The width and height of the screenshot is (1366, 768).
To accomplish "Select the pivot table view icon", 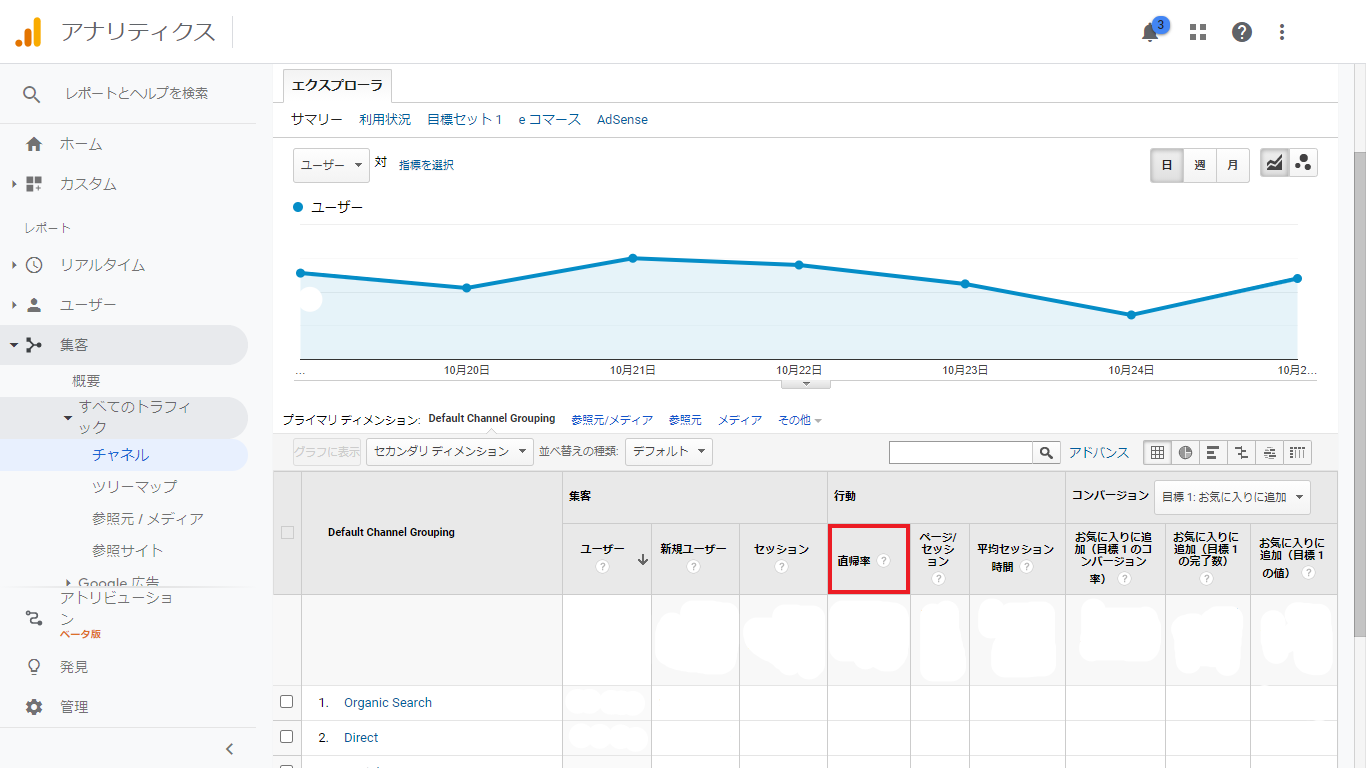I will [1298, 452].
